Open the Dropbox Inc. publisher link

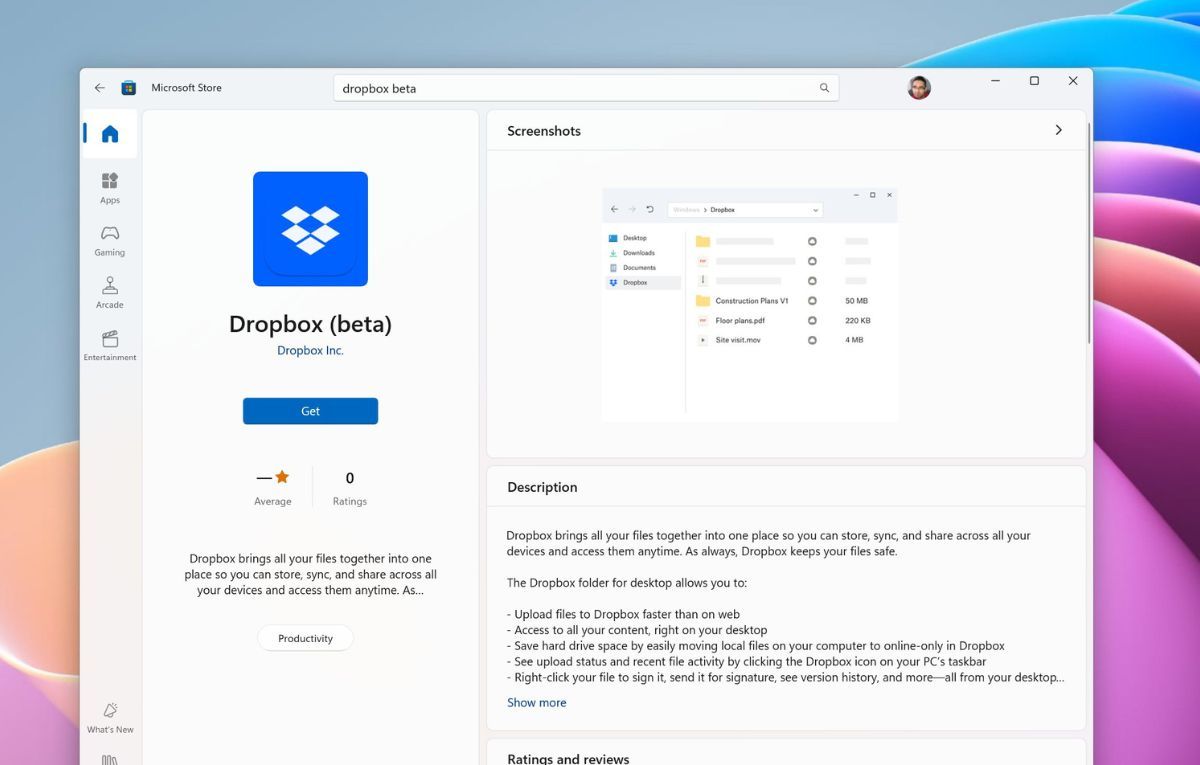pyautogui.click(x=310, y=351)
